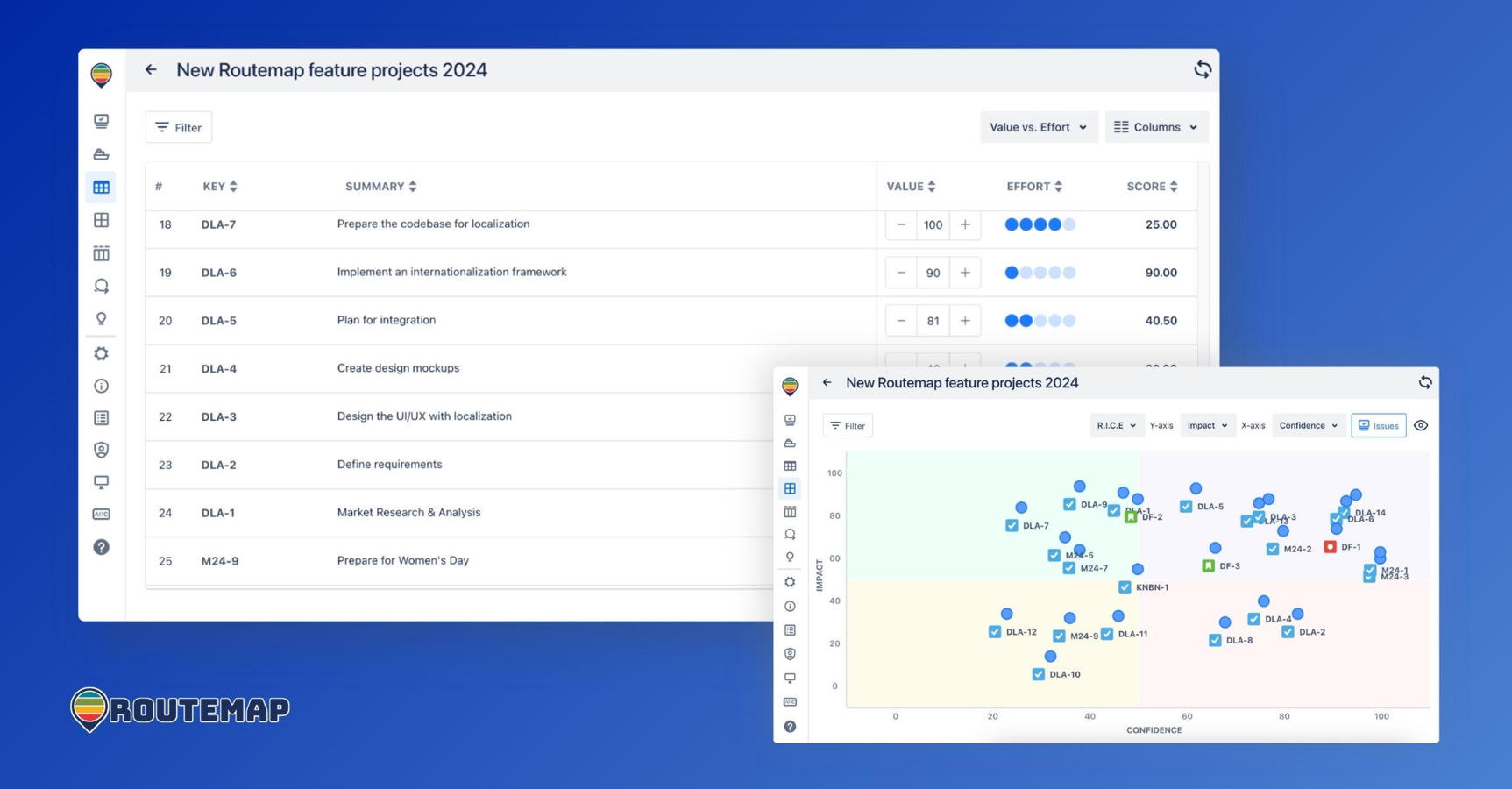Open the settings gear in the left sidebar
This screenshot has width=1512, height=789.
point(102,353)
